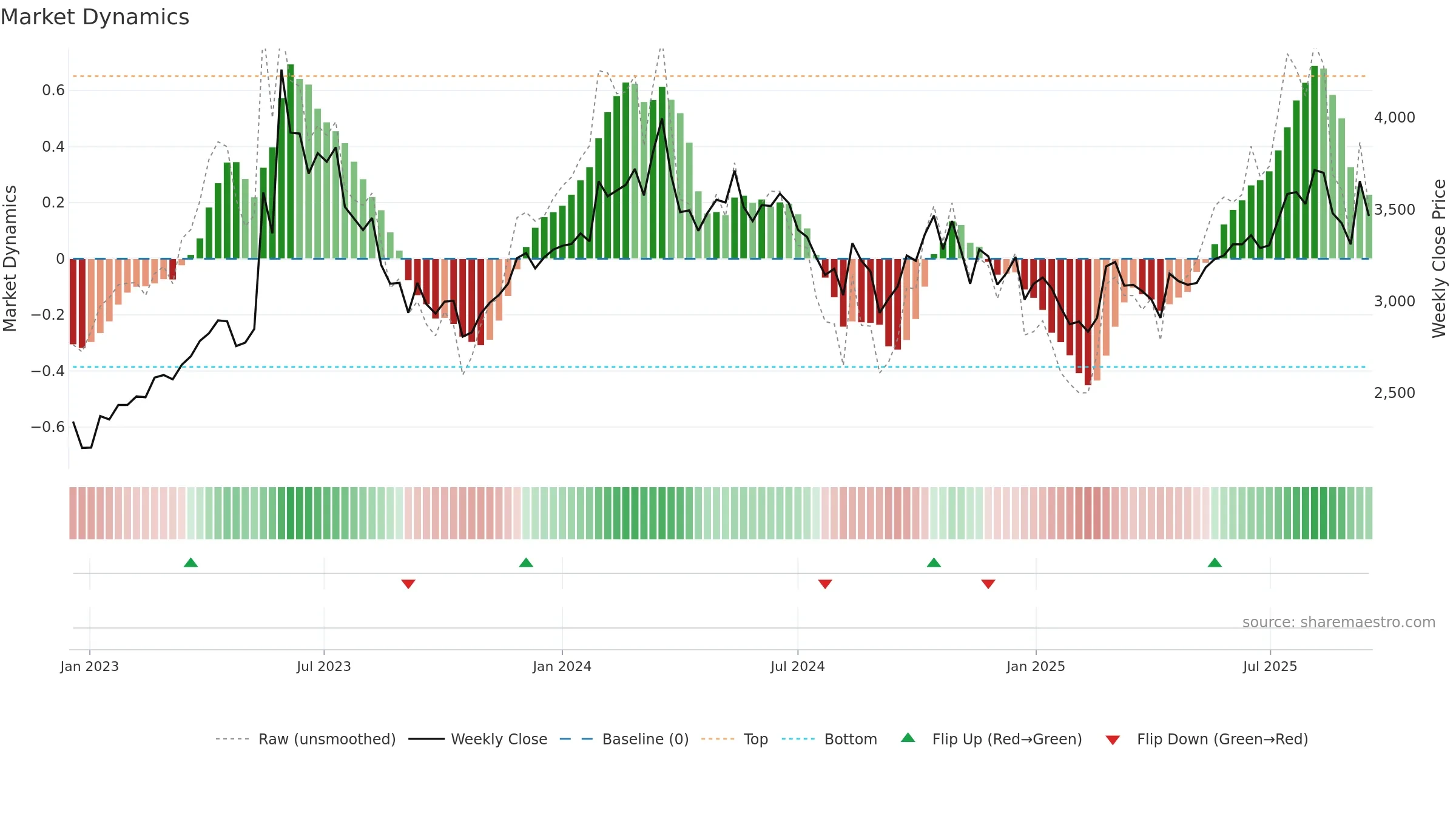The height and width of the screenshot is (819, 1456).
Task: Click the −0.6 left axis tick
Action: coord(48,427)
